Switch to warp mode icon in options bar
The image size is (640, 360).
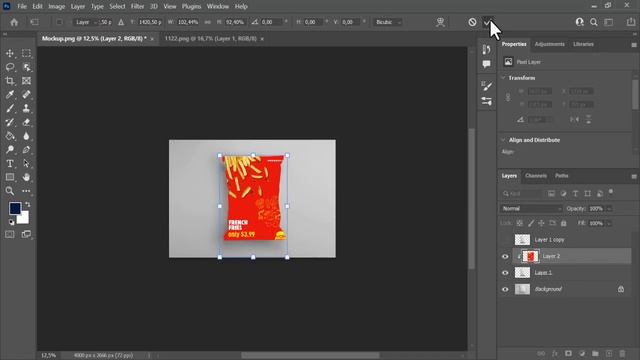click(x=440, y=22)
